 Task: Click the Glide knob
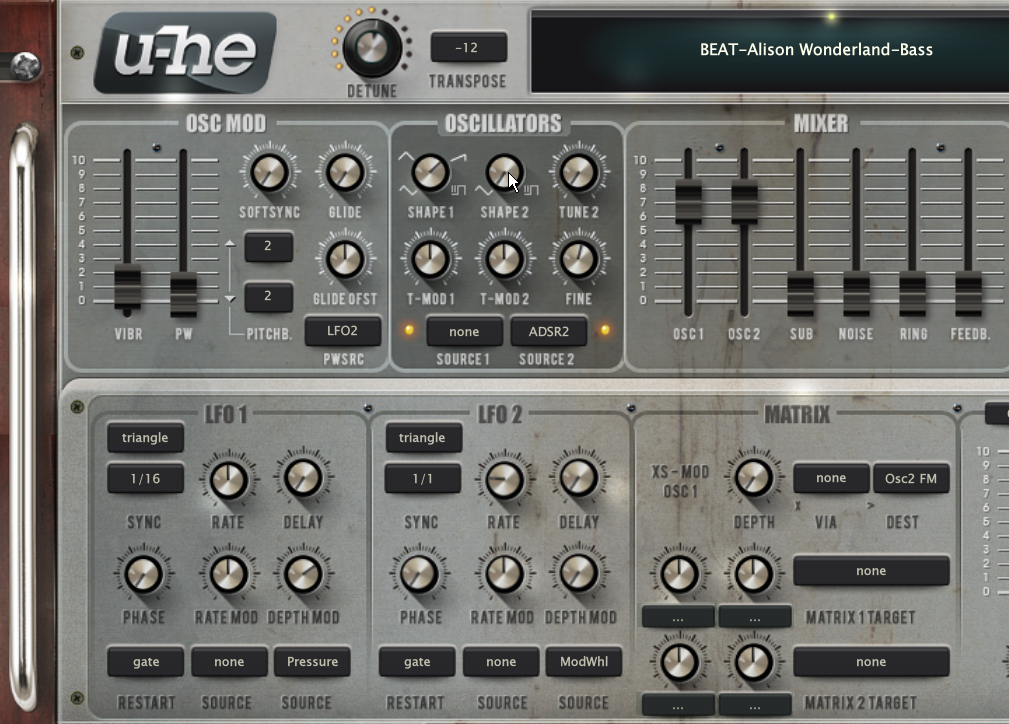343,173
